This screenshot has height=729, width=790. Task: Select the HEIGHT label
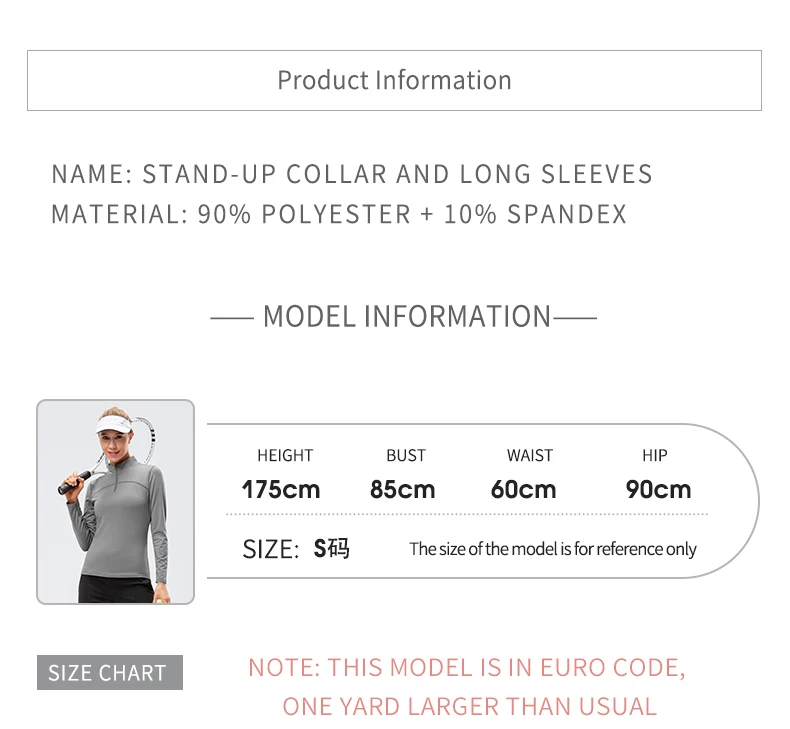[x=285, y=455]
